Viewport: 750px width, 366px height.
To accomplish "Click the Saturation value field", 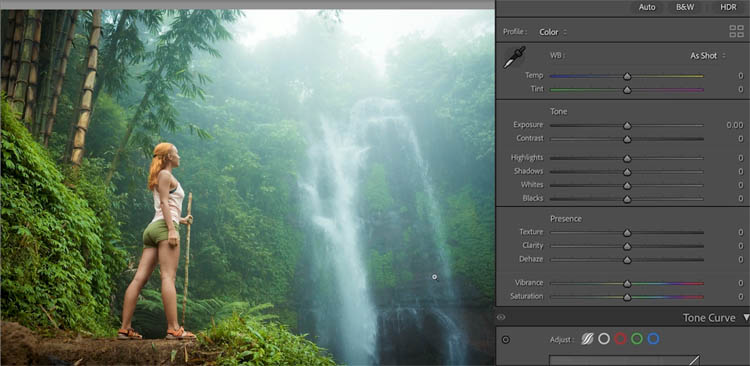I will (x=740, y=297).
